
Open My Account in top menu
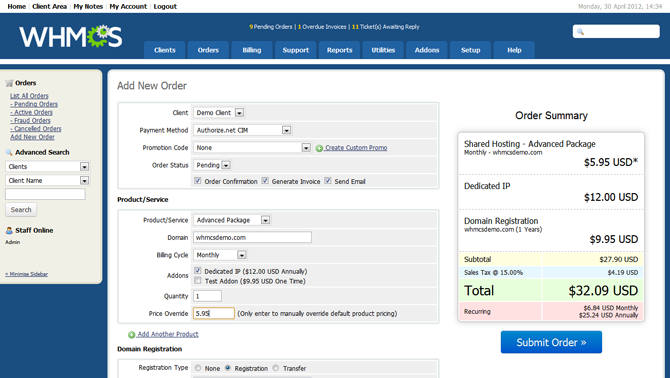click(x=128, y=6)
